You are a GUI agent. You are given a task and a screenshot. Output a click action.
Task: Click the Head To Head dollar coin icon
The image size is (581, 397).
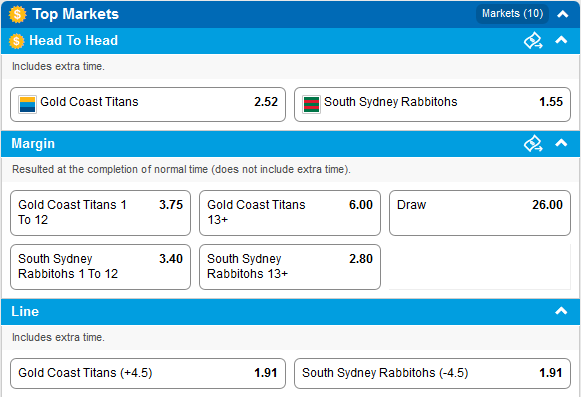click(17, 41)
